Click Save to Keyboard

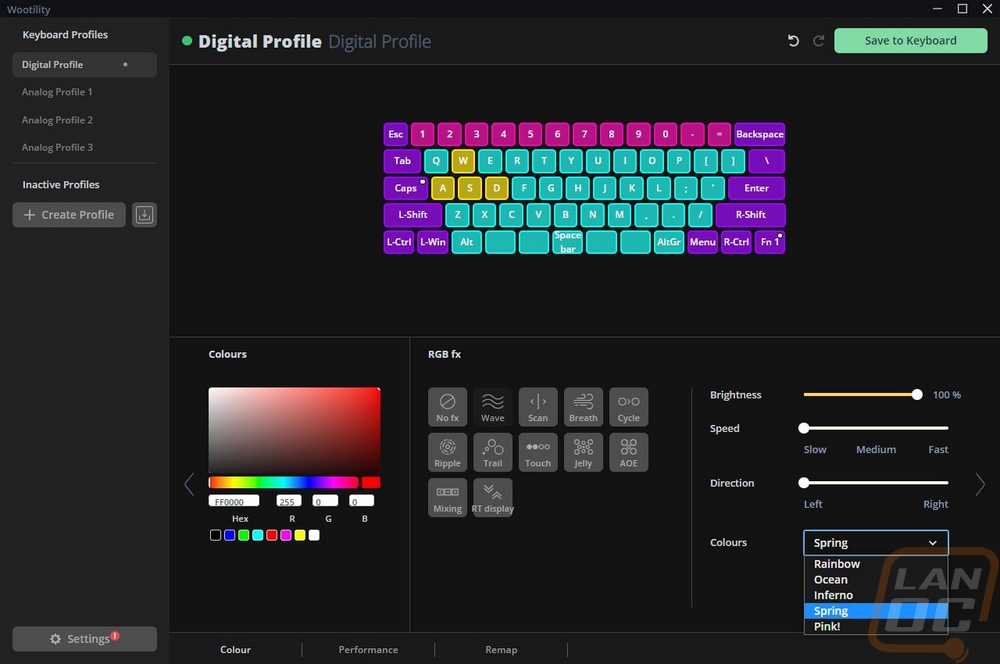pyautogui.click(x=910, y=41)
